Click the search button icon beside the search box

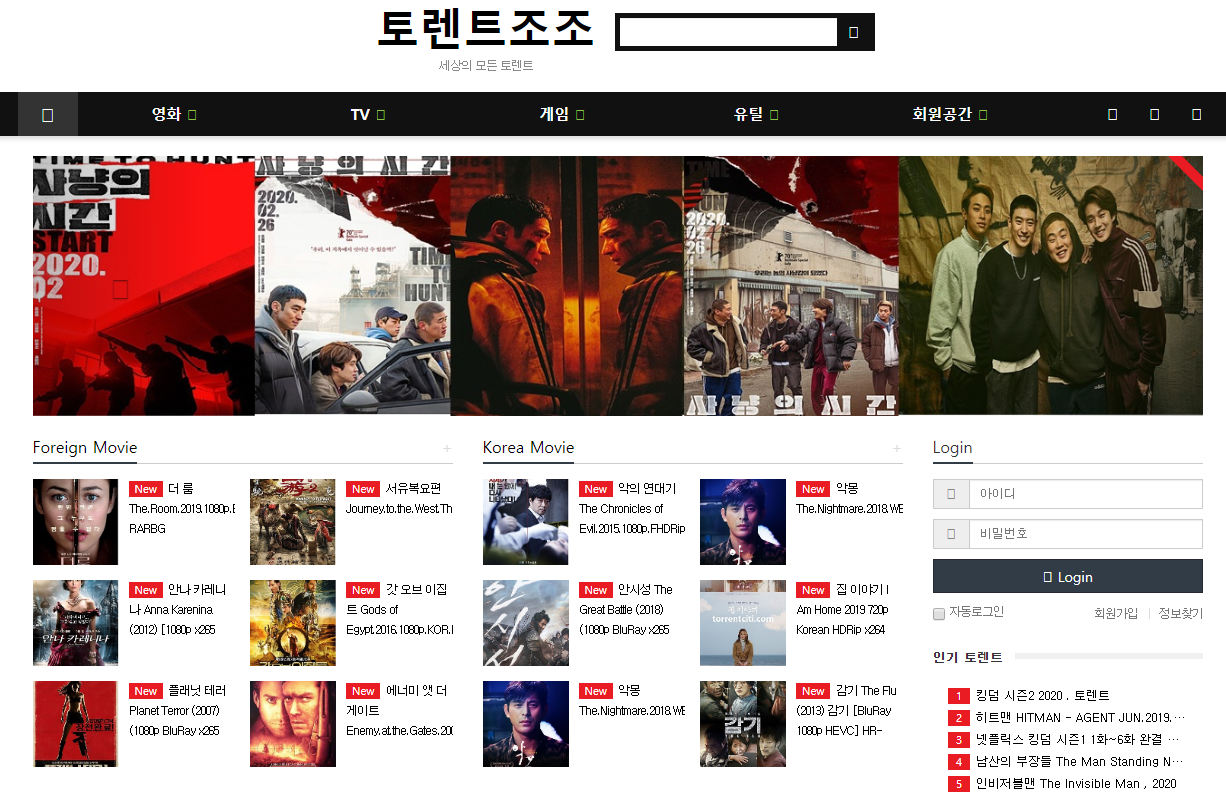tap(854, 32)
